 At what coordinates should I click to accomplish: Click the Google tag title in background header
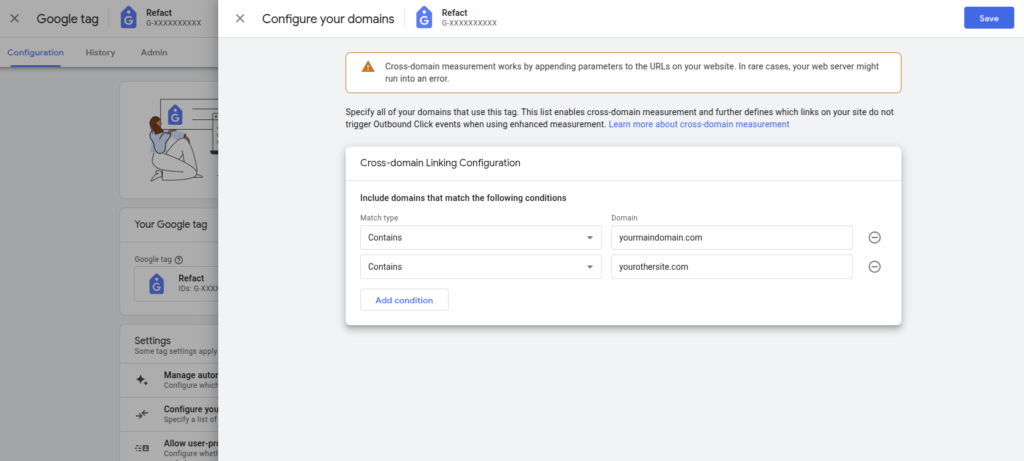coord(67,19)
